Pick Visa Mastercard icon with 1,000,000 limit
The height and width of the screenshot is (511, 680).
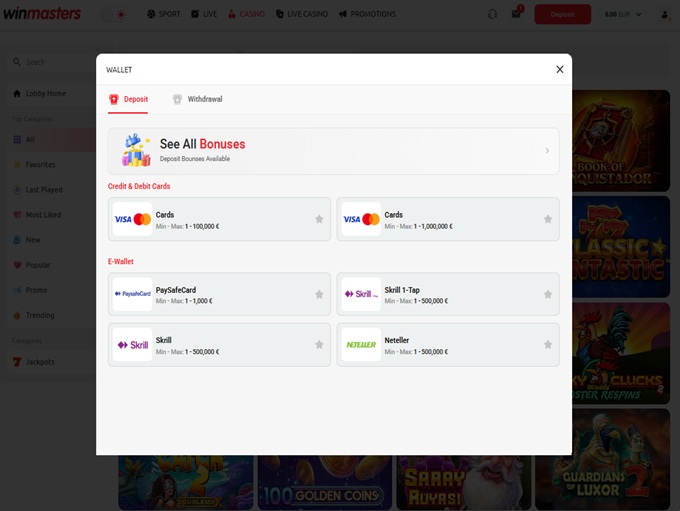tap(361, 219)
